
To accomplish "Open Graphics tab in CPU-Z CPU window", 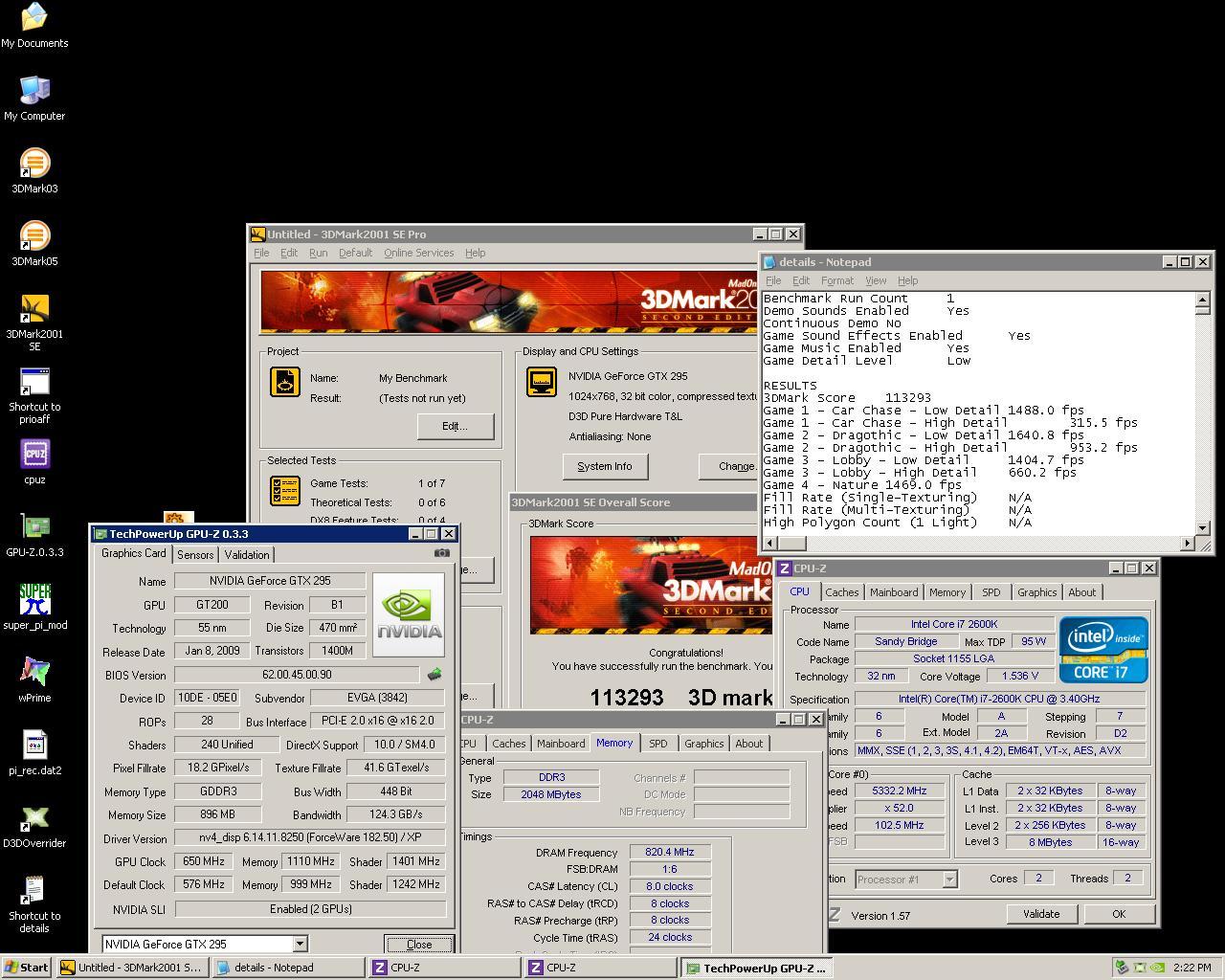I will 1036,592.
